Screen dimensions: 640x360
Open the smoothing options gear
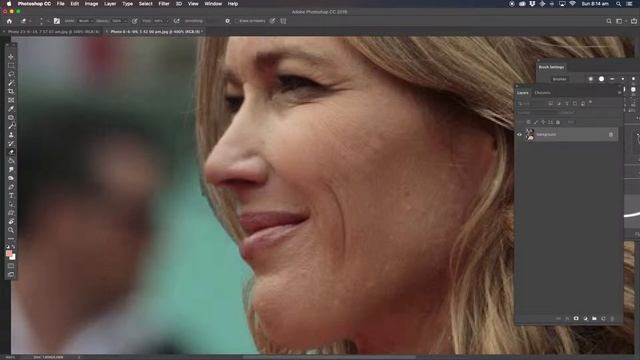(x=228, y=21)
